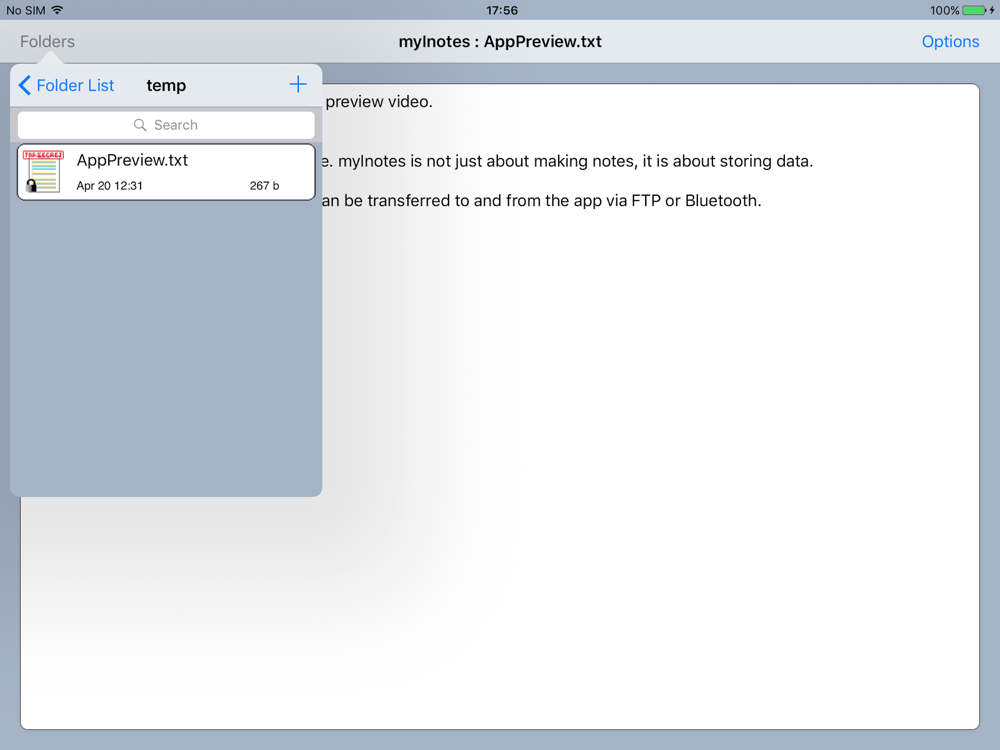Go back to Folder List
The height and width of the screenshot is (750, 1000).
coord(75,86)
